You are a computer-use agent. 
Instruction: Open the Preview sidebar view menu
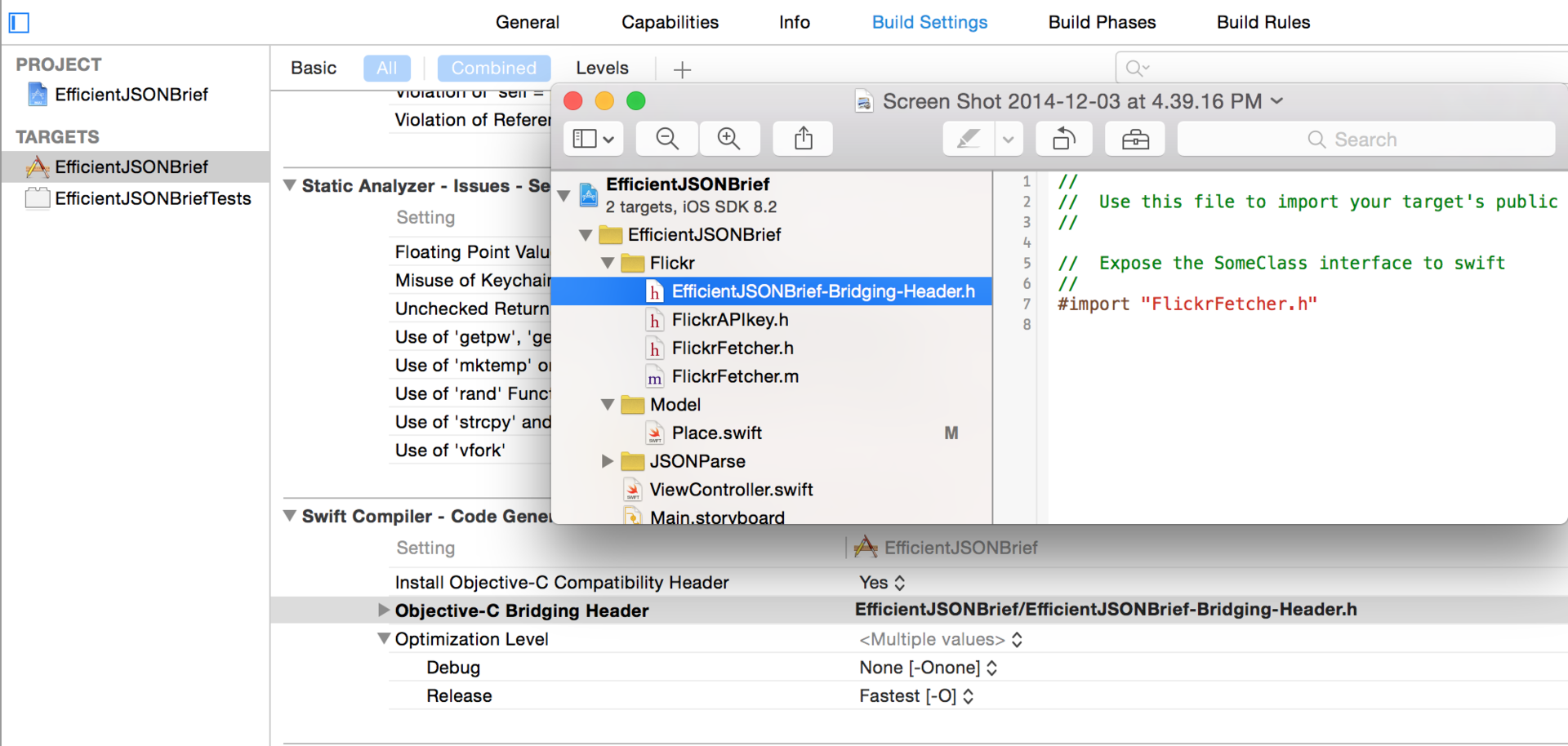pyautogui.click(x=594, y=139)
